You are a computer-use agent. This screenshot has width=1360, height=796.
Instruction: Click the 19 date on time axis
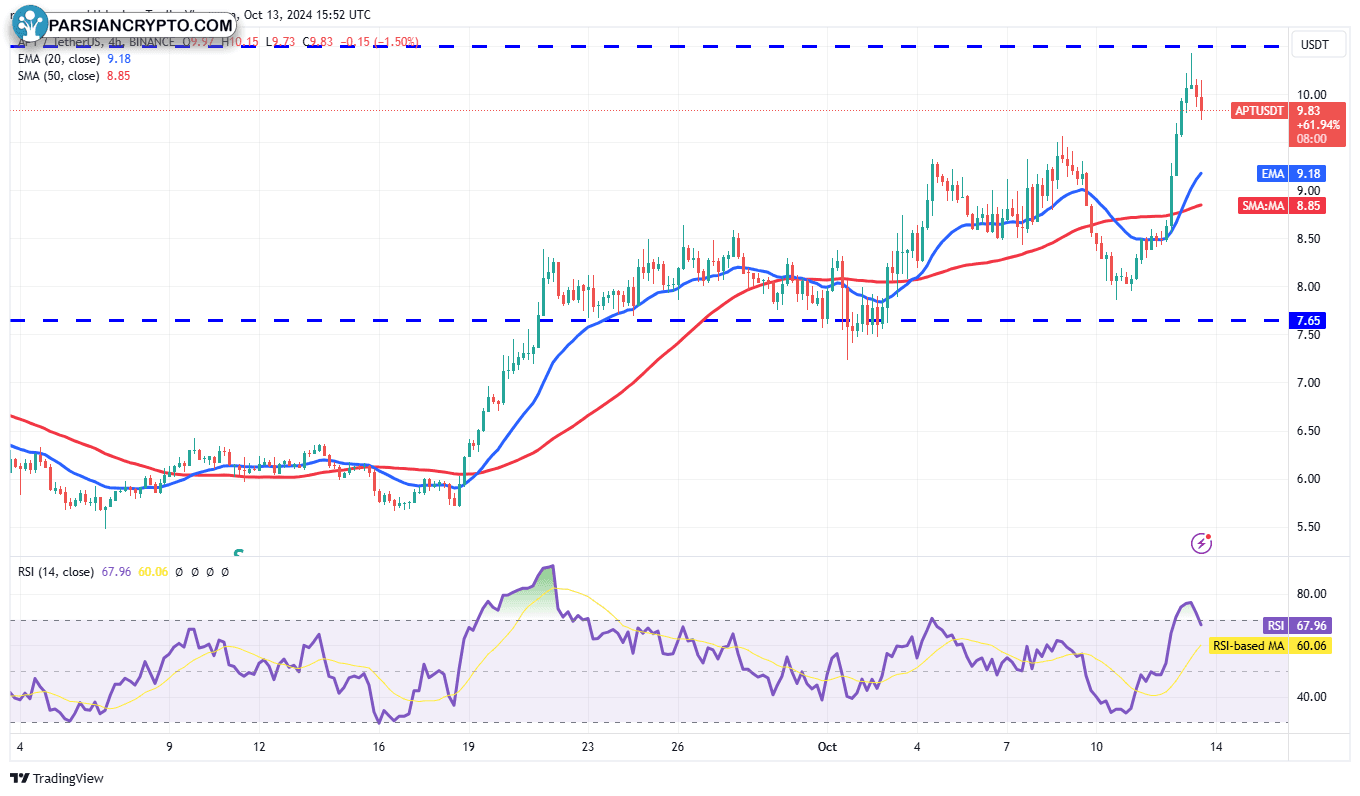tap(469, 747)
